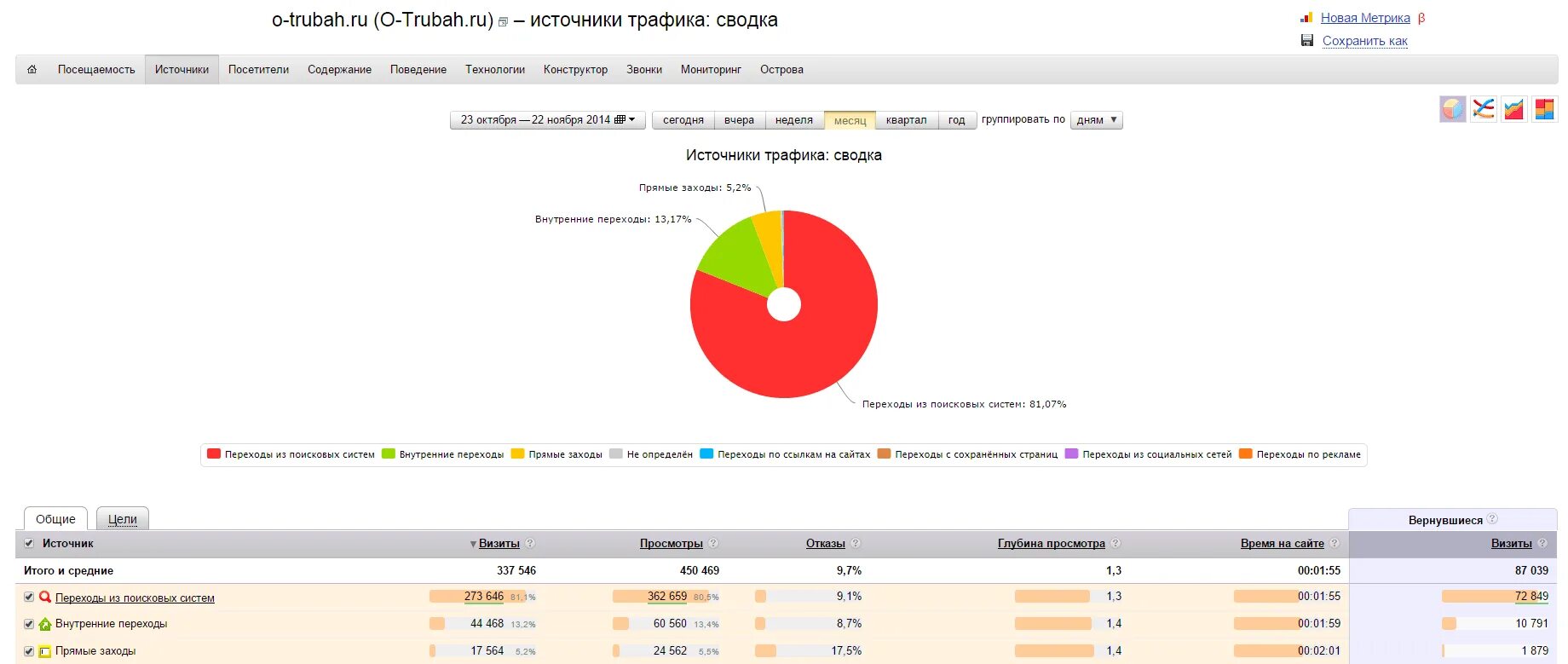Open Посещаемость menu

(96, 70)
